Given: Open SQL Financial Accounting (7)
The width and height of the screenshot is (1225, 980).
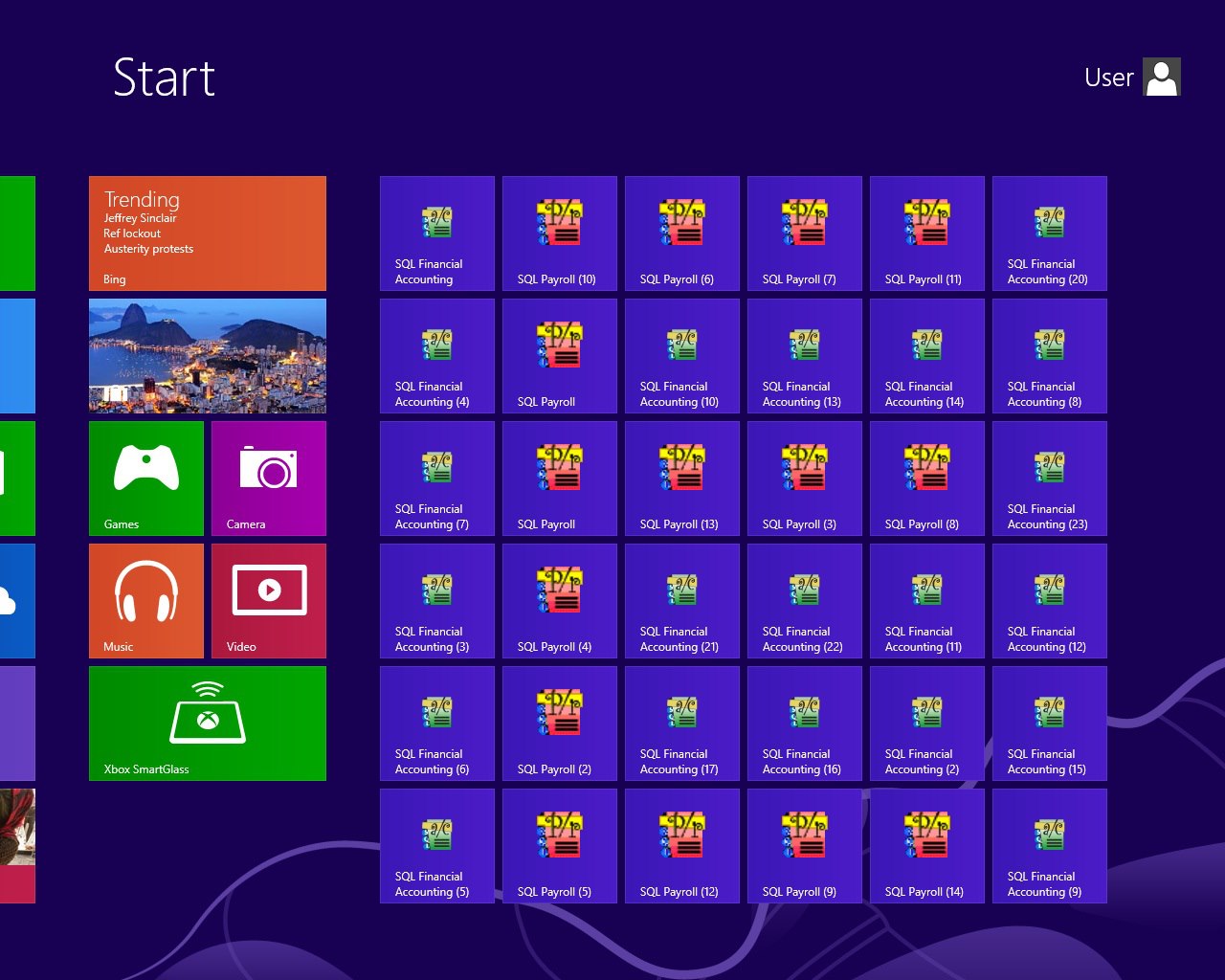Looking at the screenshot, I should [x=437, y=479].
